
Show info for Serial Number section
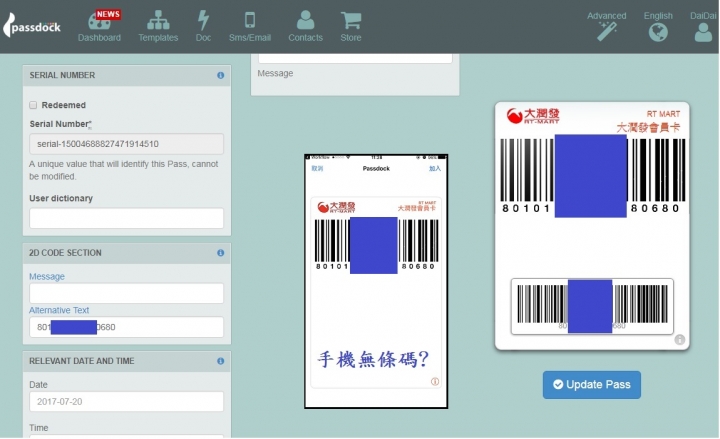[220, 75]
